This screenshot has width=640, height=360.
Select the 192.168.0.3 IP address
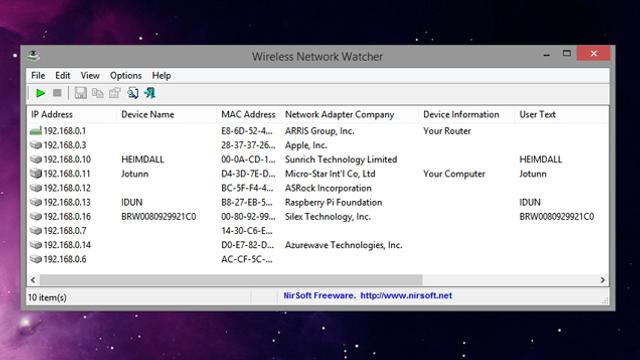64,145
